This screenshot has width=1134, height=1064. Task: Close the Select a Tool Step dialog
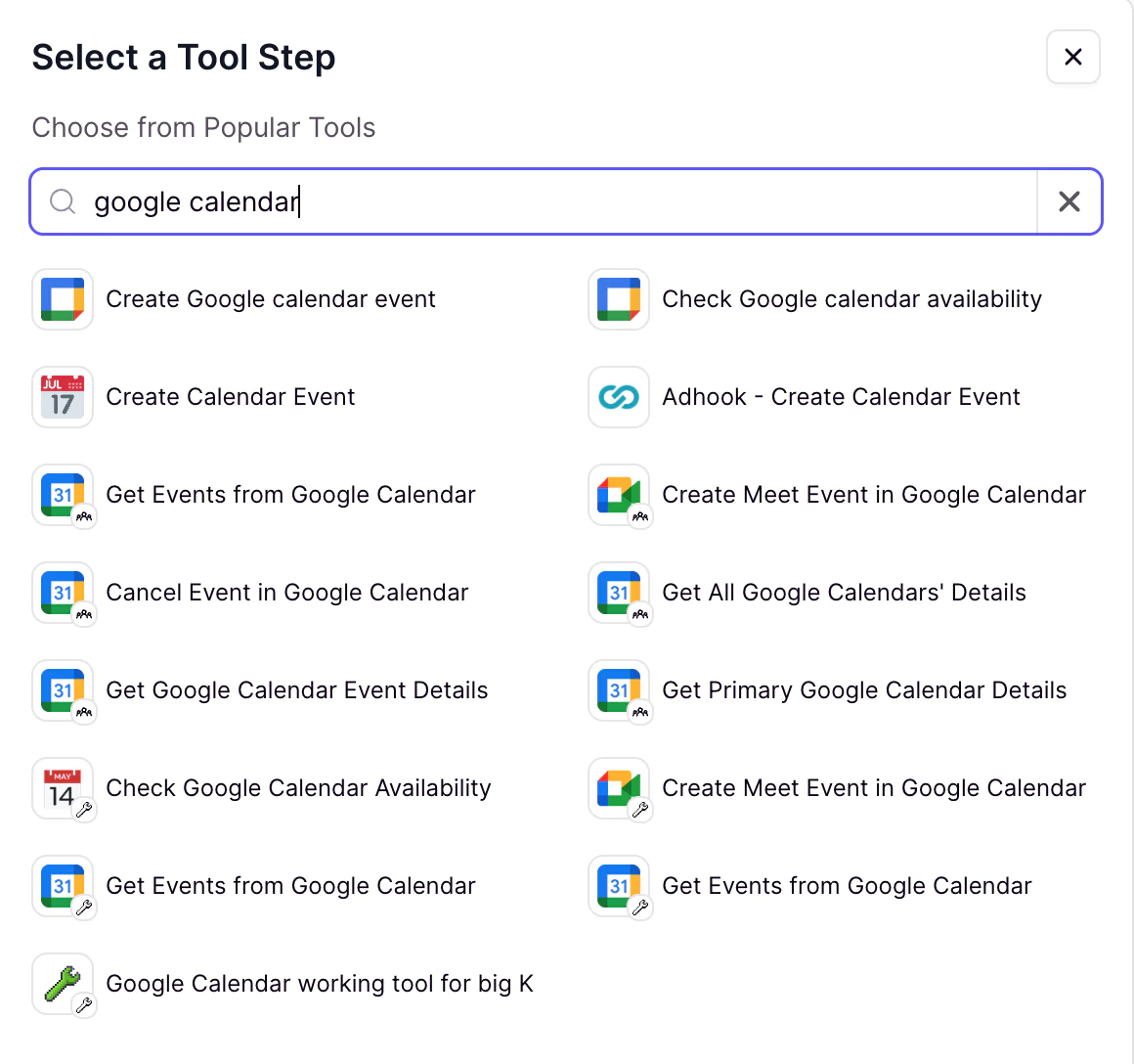click(x=1072, y=57)
